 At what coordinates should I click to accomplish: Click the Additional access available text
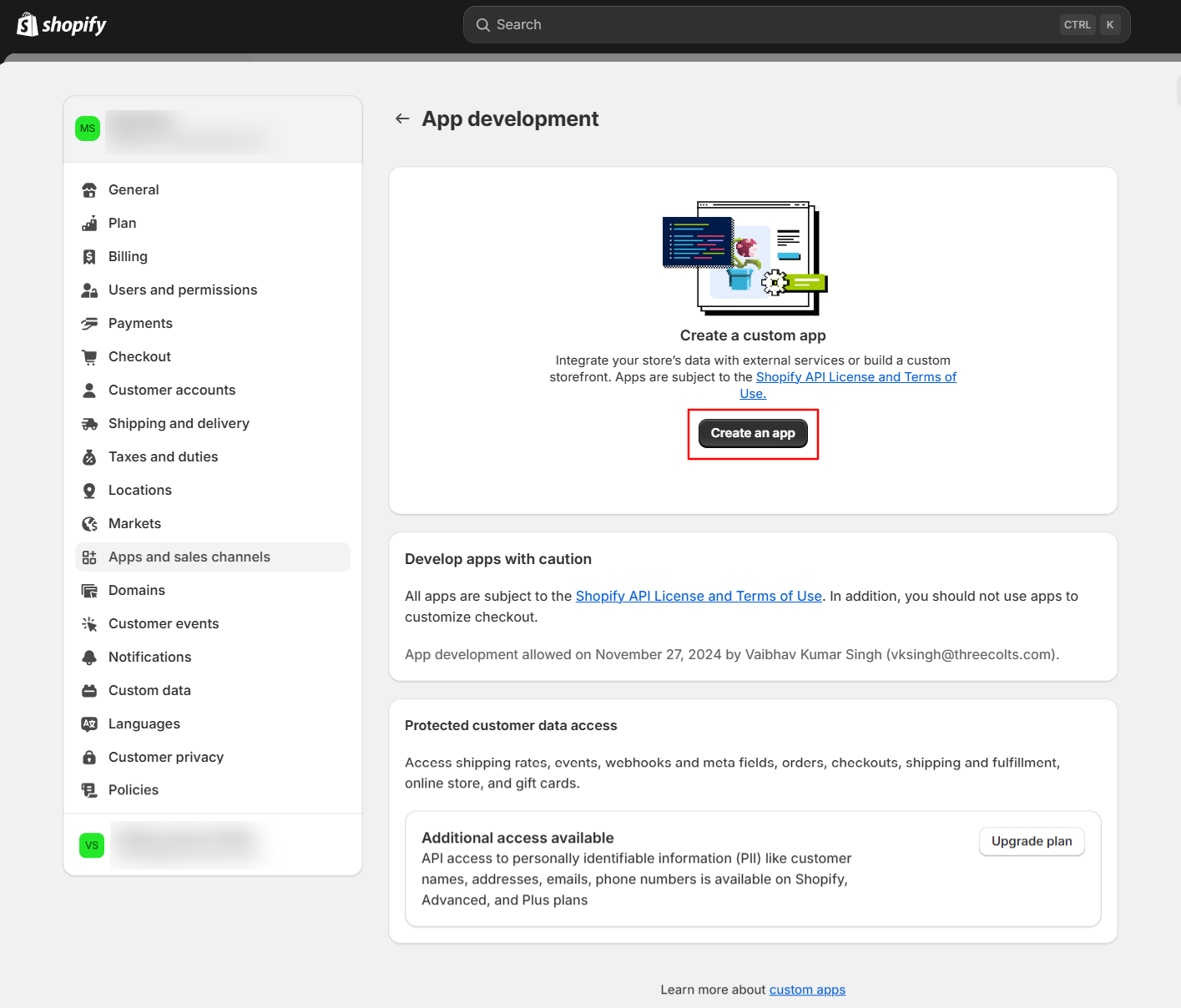coord(517,838)
